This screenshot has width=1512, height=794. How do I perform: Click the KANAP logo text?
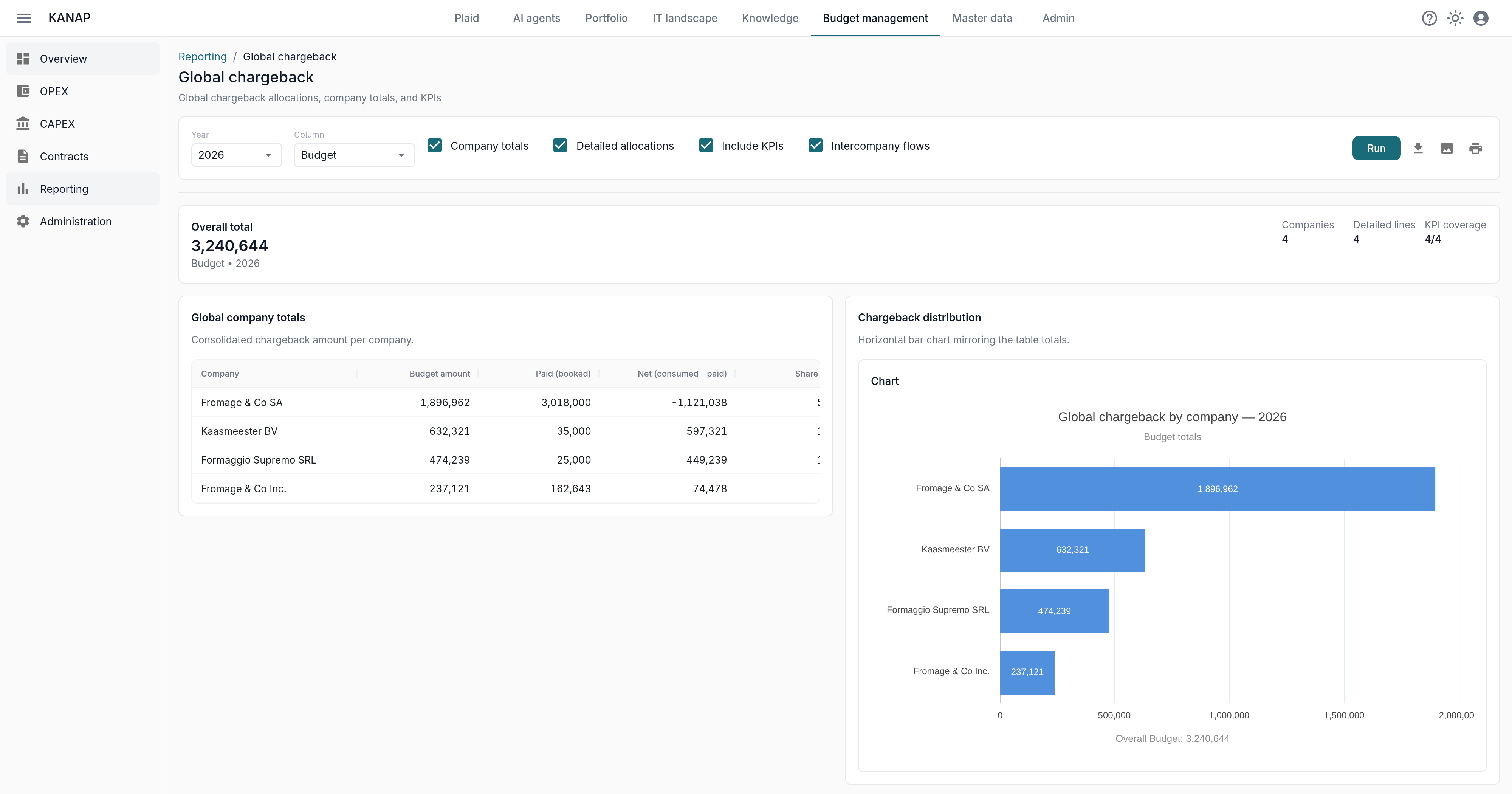(x=69, y=18)
